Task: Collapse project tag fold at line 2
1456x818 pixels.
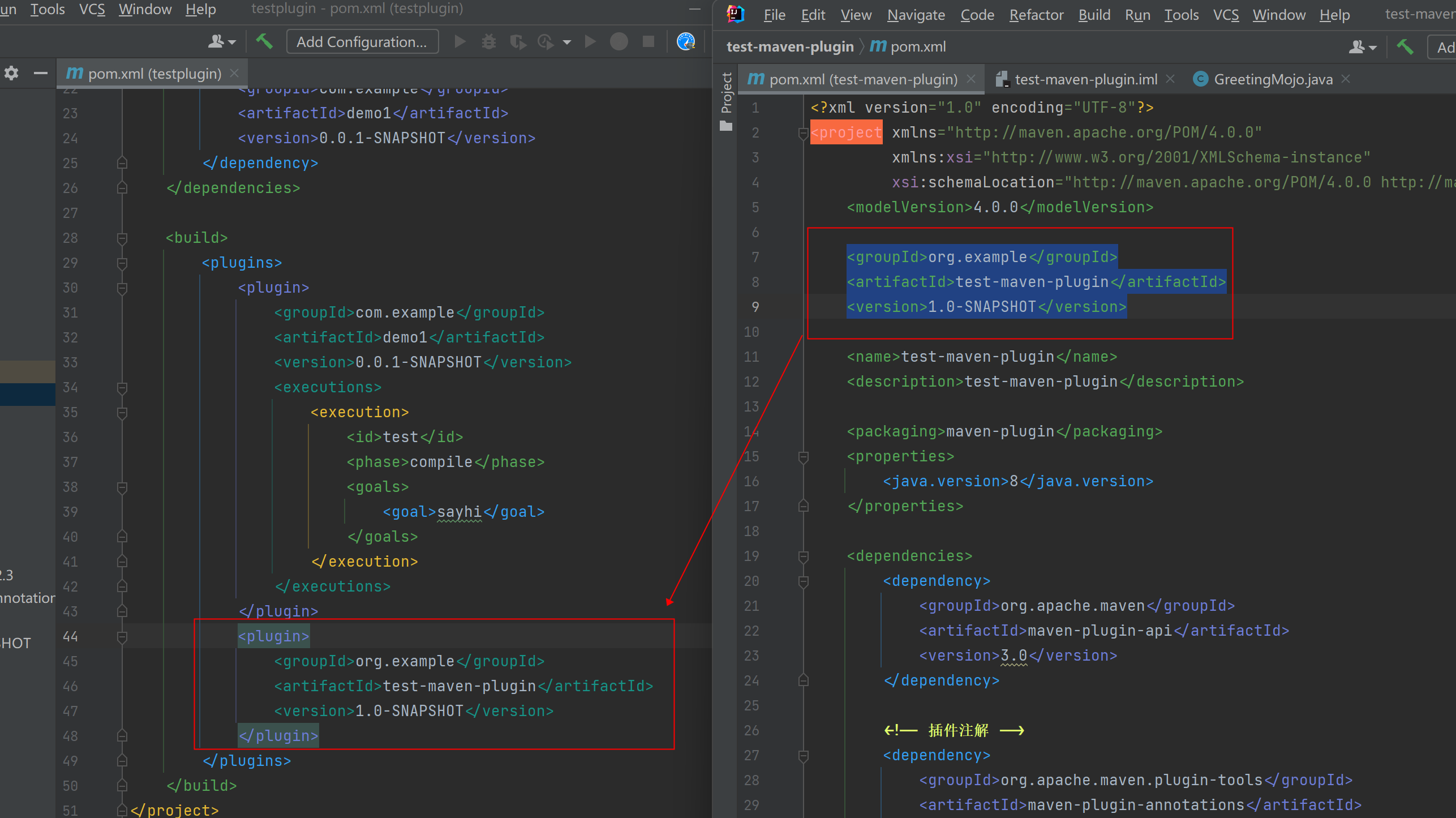Action: (802, 133)
